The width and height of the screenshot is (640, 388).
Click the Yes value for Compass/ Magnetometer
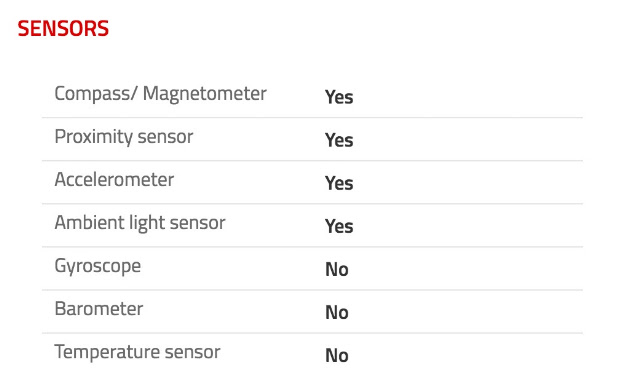coord(339,97)
